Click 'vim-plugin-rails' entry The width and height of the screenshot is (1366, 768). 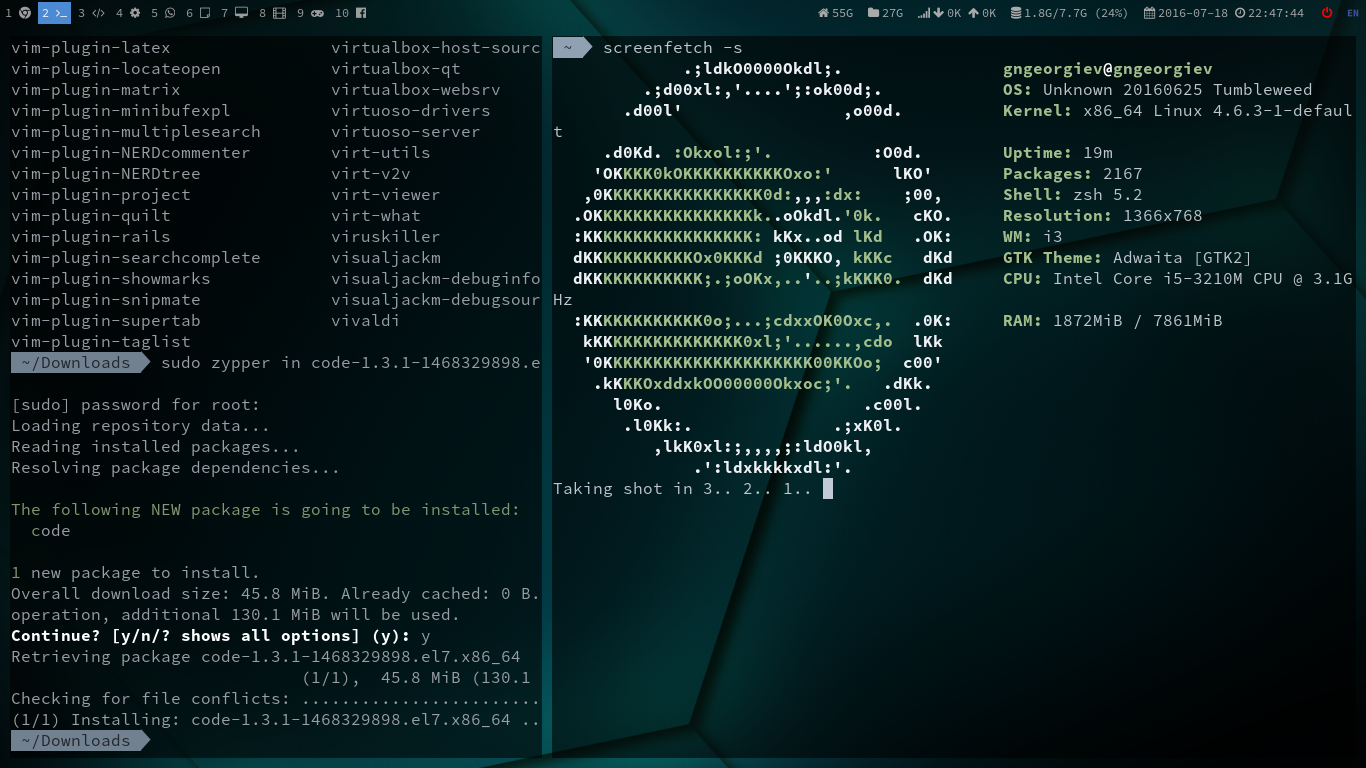pos(91,237)
